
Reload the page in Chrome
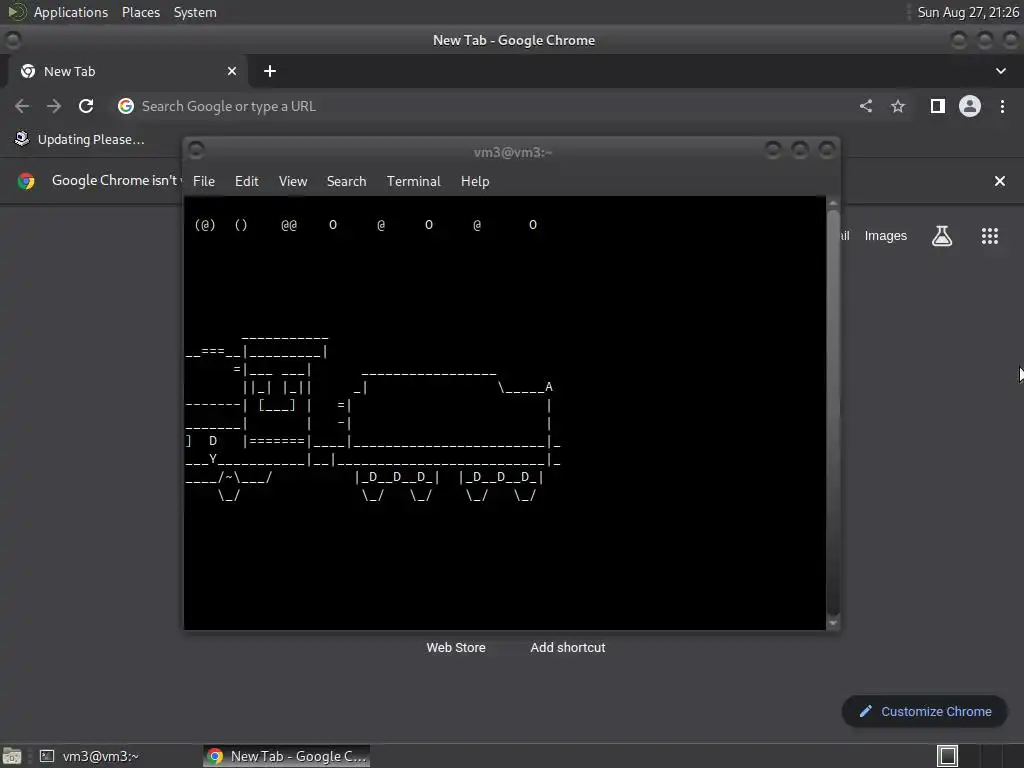(86, 106)
